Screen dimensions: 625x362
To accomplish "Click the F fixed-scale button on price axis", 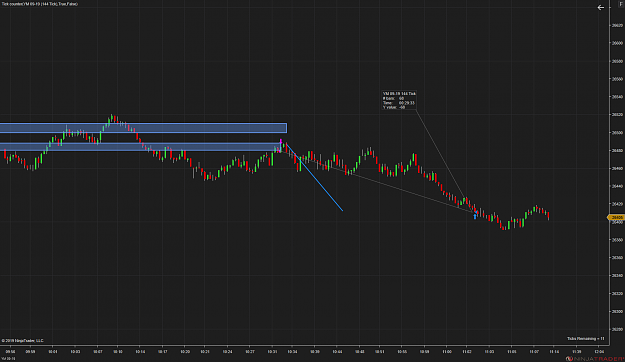I will [x=621, y=4].
